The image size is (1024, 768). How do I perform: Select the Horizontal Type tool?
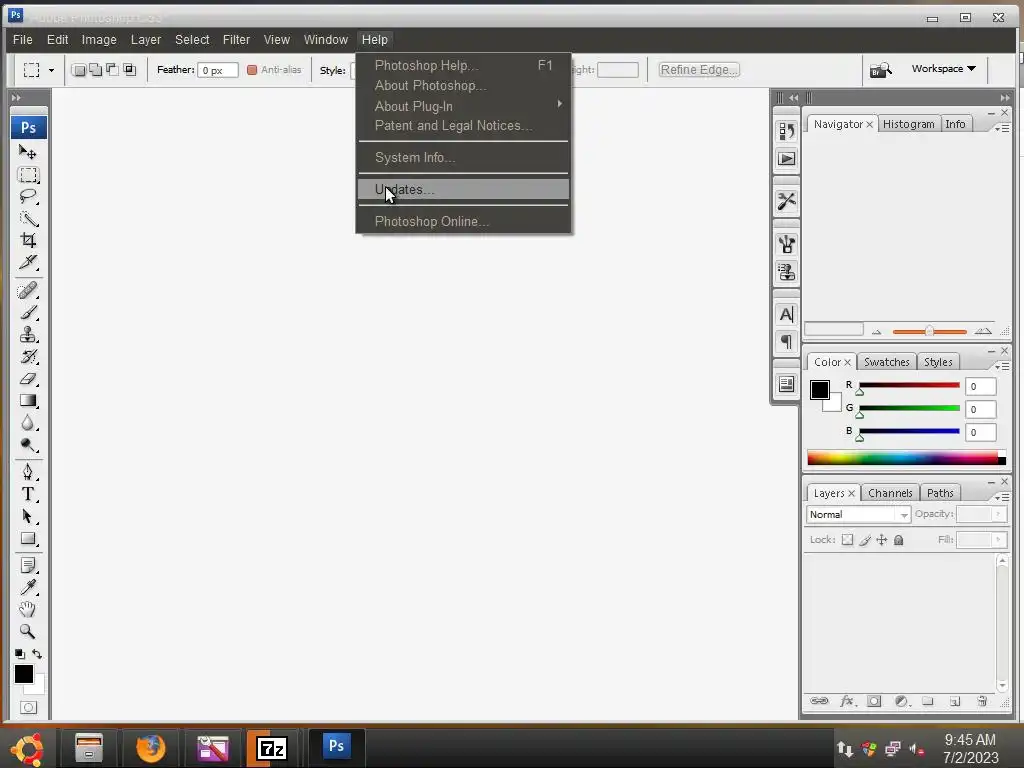28,494
